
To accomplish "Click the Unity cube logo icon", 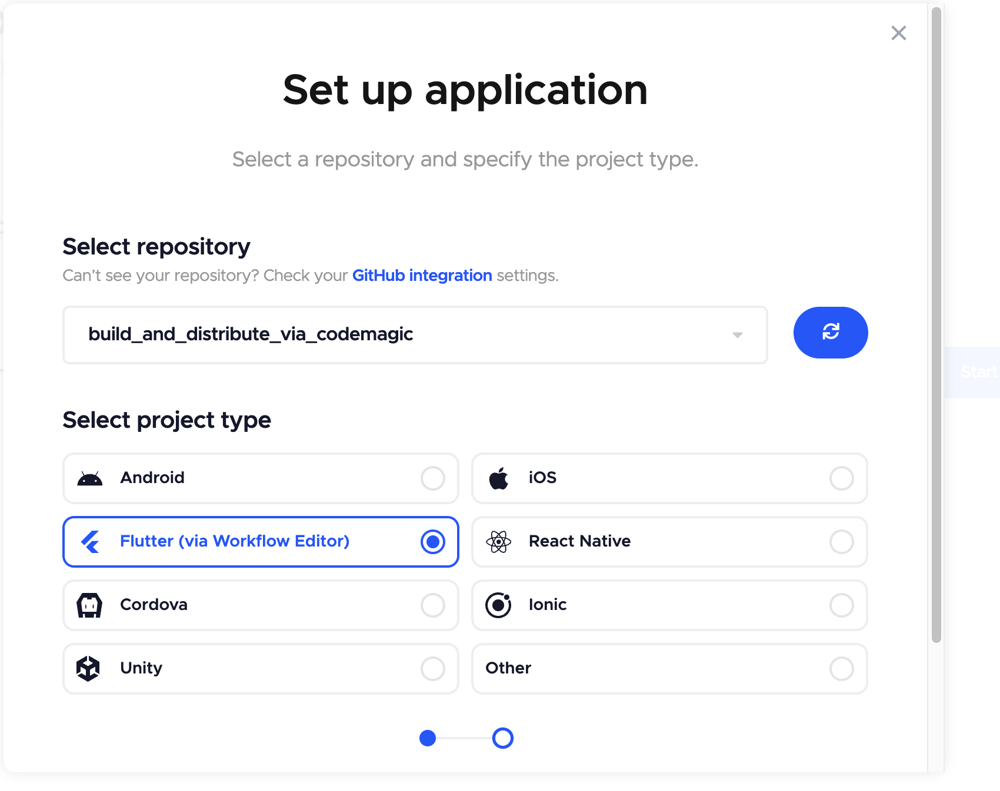I will [x=88, y=669].
